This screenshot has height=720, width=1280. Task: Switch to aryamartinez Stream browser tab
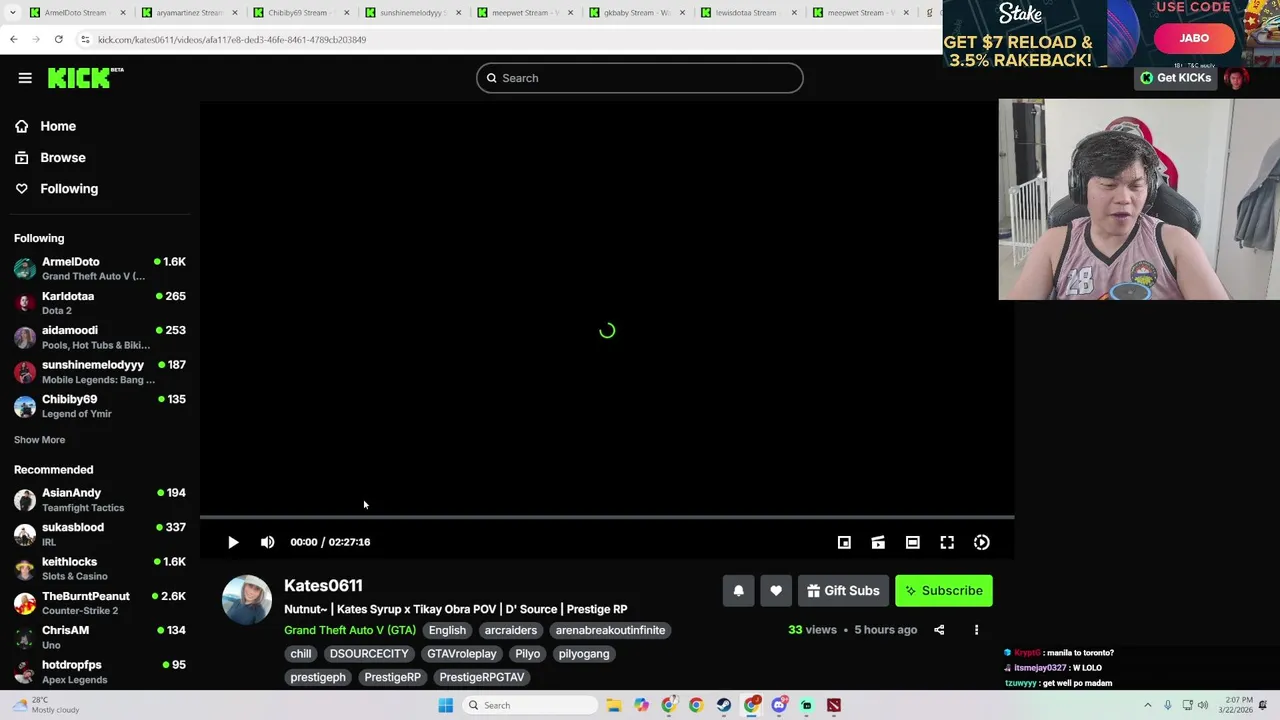(x=188, y=13)
